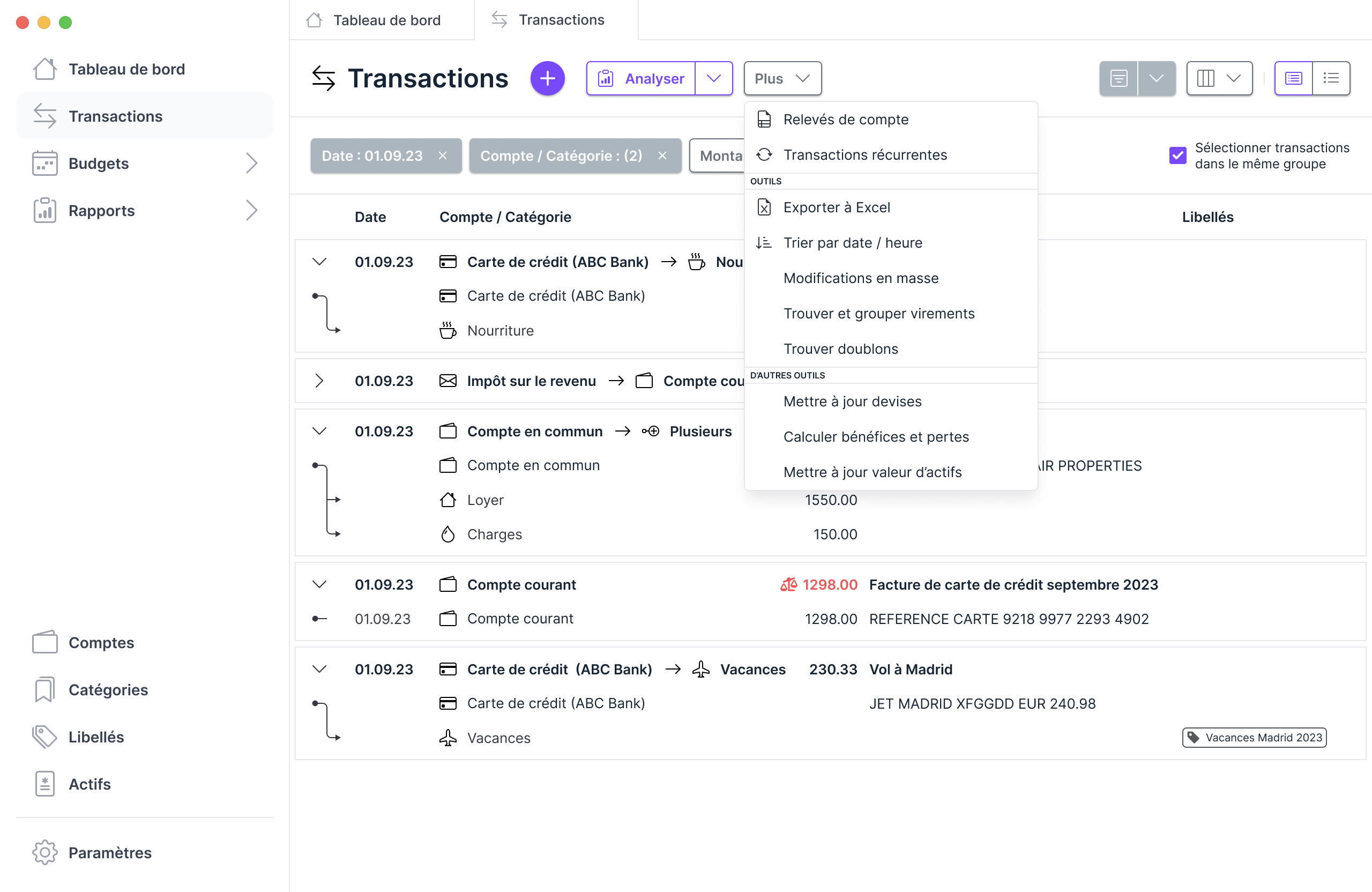Viewport: 1372px width, 892px height.
Task: Open Paramètres at the bottom
Action: [109, 853]
